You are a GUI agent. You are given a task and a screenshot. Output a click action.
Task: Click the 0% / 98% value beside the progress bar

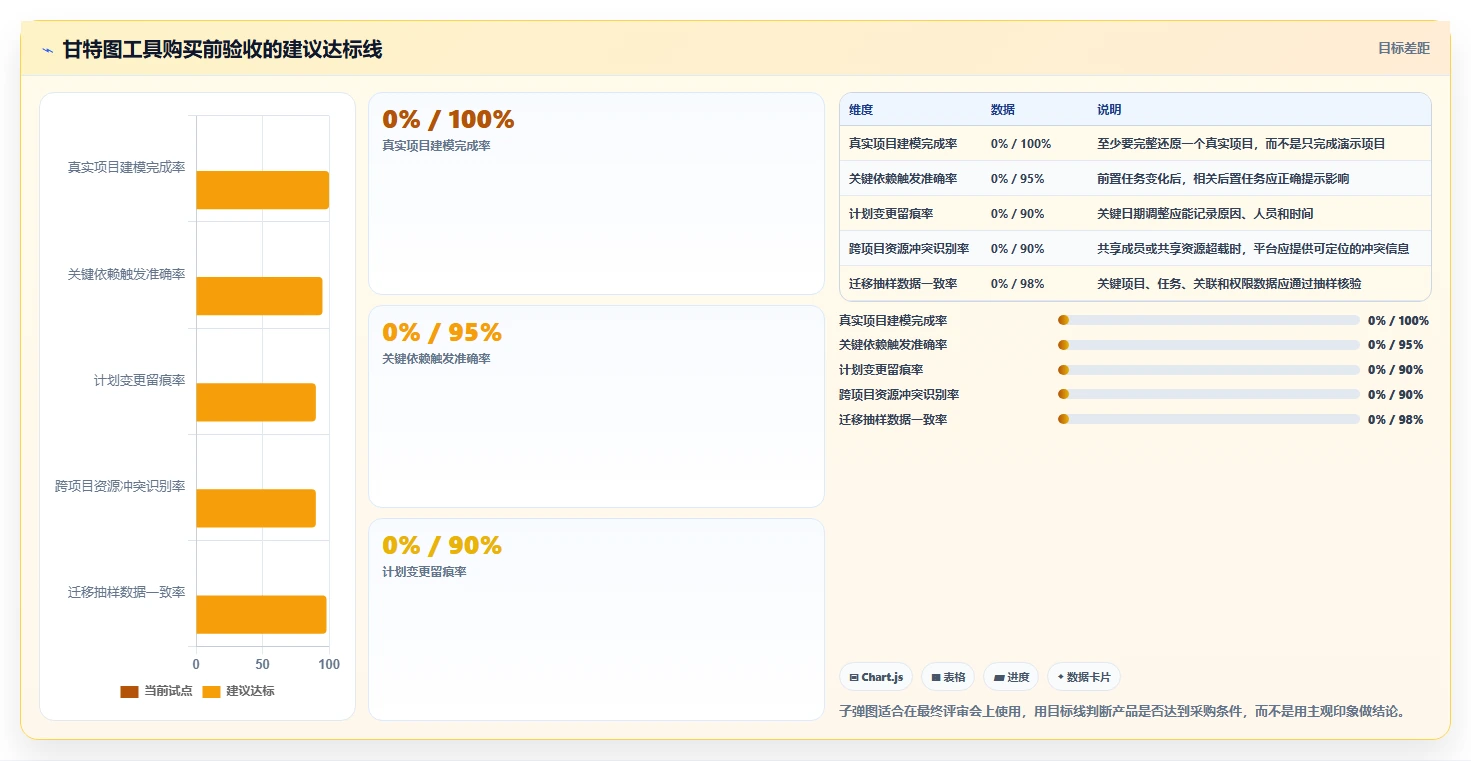(x=1395, y=420)
